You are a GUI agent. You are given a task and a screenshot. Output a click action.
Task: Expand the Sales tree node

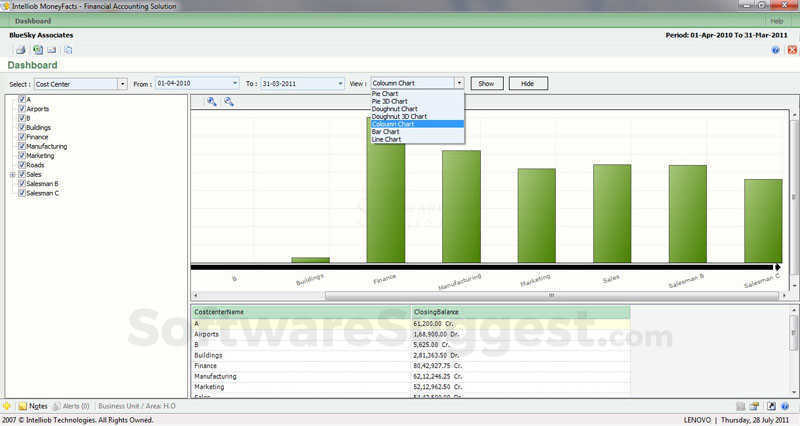click(x=13, y=174)
